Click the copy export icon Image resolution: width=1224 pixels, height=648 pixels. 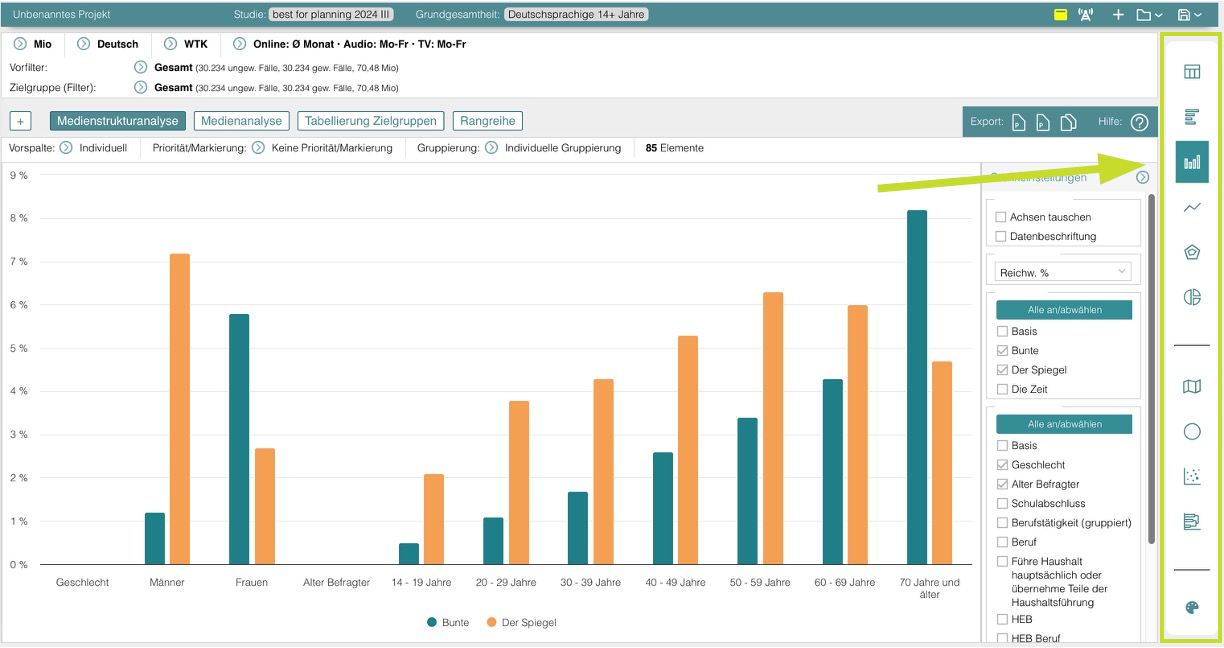pyautogui.click(x=1069, y=122)
